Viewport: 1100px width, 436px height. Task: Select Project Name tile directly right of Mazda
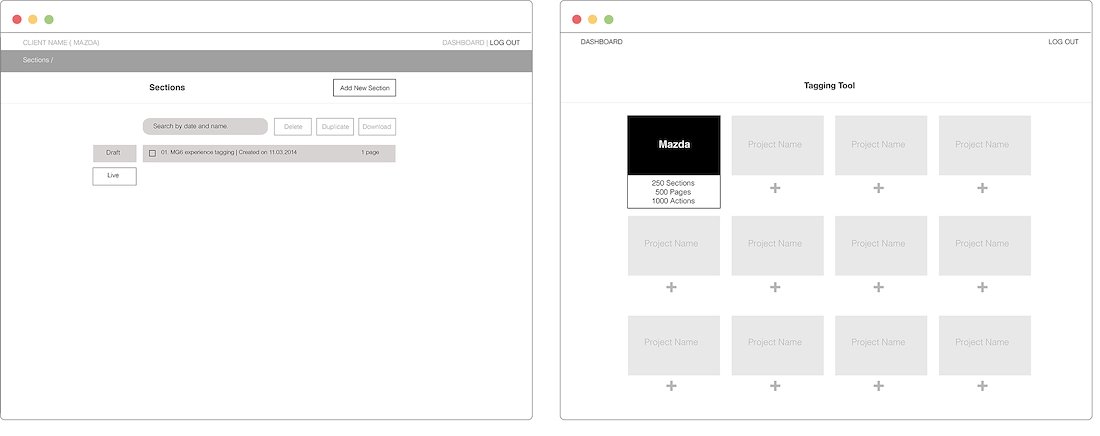point(777,145)
